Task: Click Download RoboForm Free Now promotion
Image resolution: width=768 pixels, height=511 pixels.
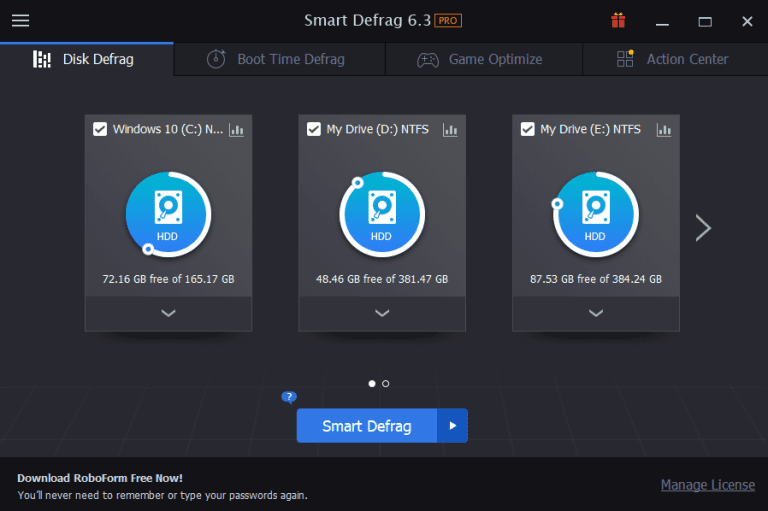Action: [100, 478]
